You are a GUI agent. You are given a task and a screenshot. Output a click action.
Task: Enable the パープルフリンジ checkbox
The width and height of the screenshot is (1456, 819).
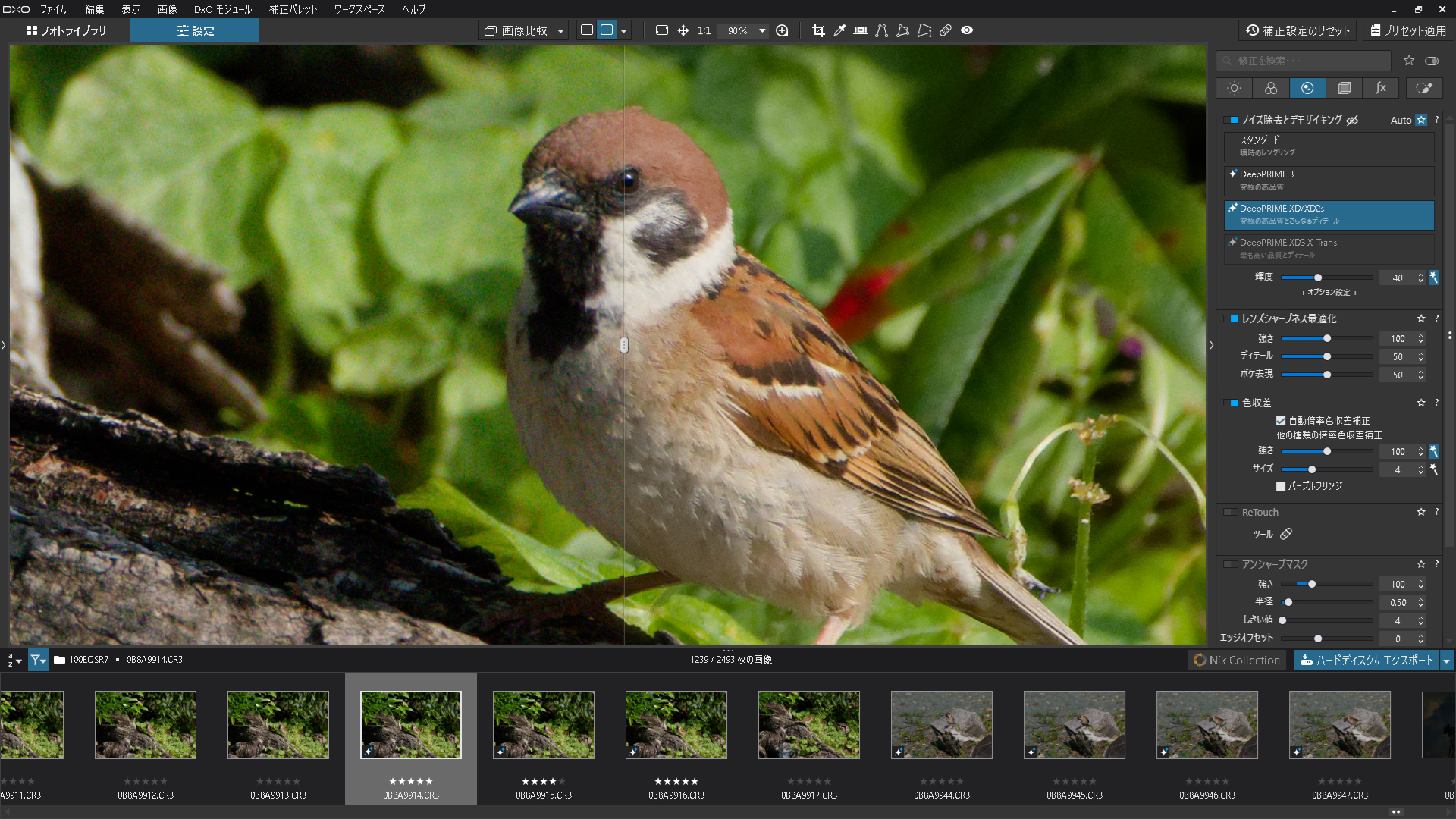click(1281, 486)
